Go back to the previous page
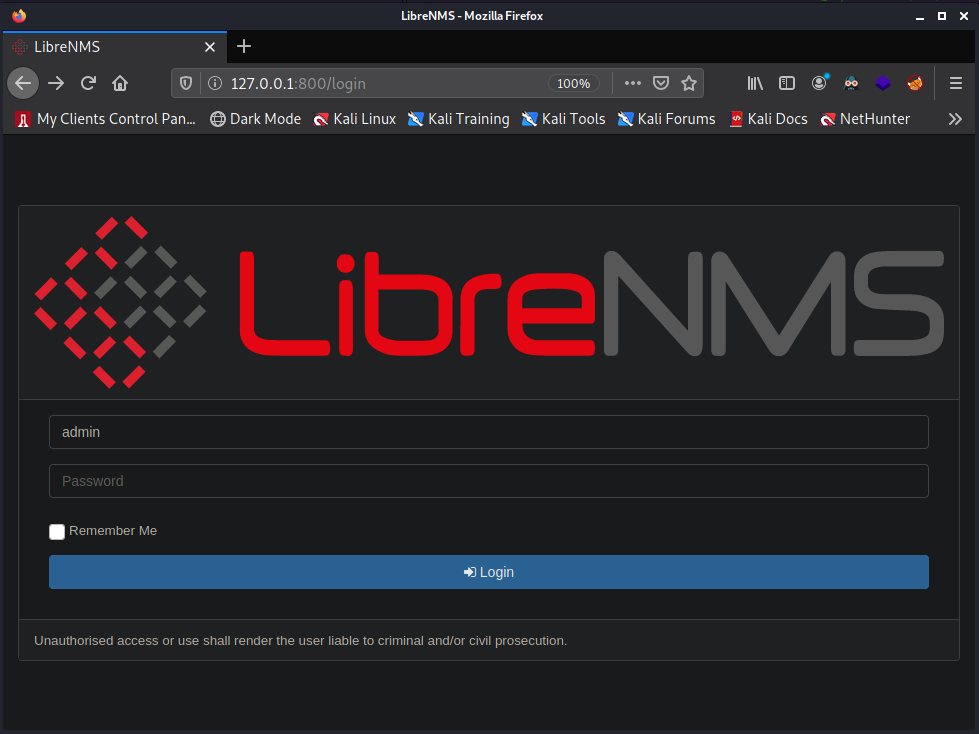Image resolution: width=979 pixels, height=734 pixels. [23, 83]
